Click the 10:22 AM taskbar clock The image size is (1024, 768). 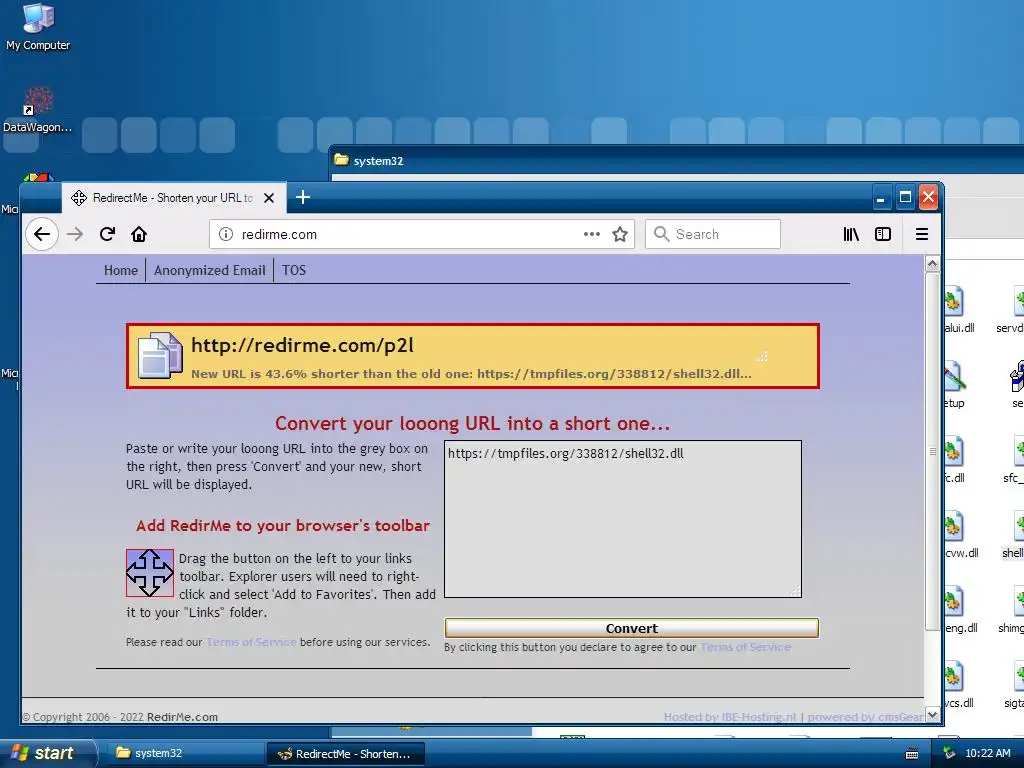(987, 753)
